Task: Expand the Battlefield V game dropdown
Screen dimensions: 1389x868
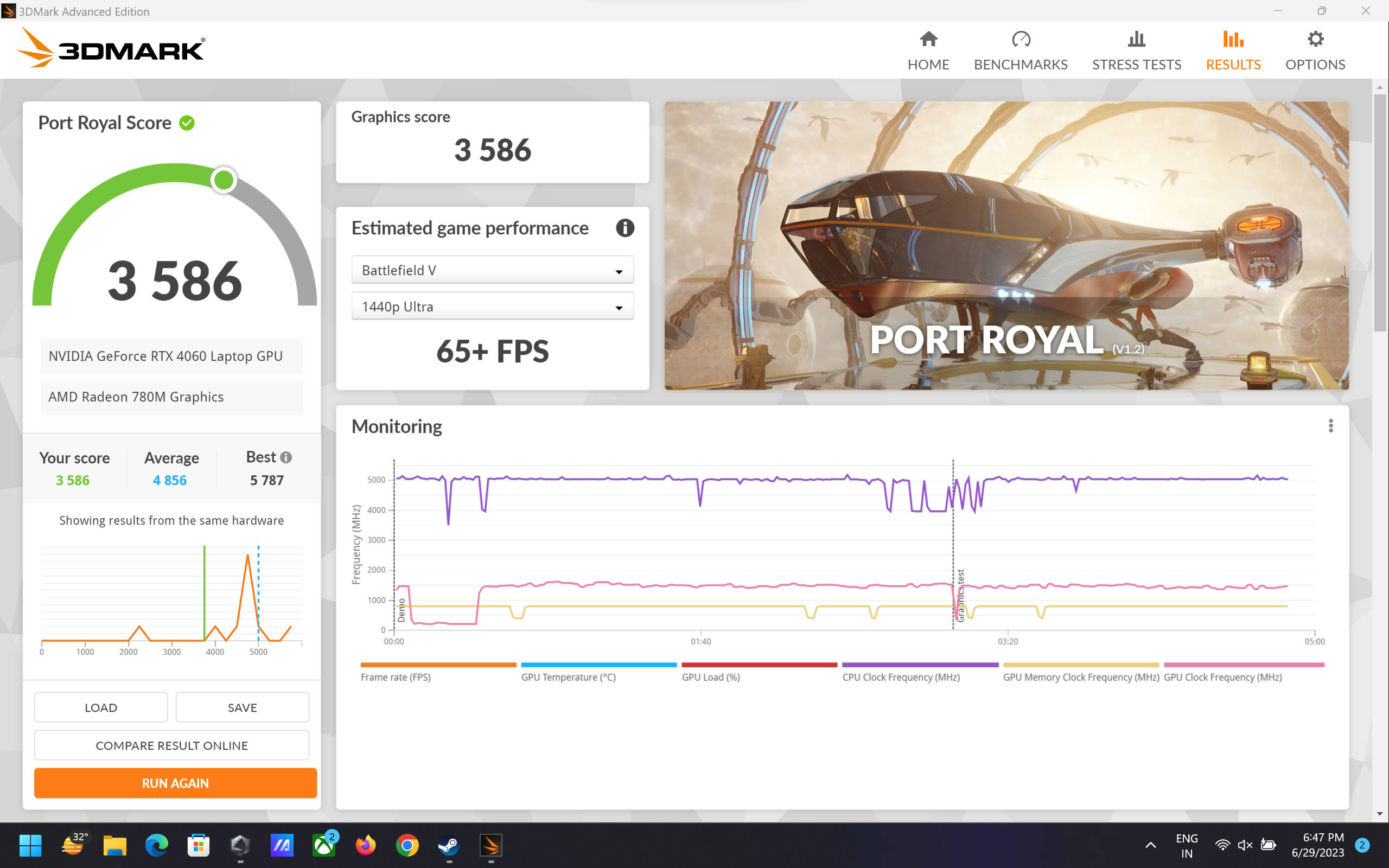Action: 492,270
